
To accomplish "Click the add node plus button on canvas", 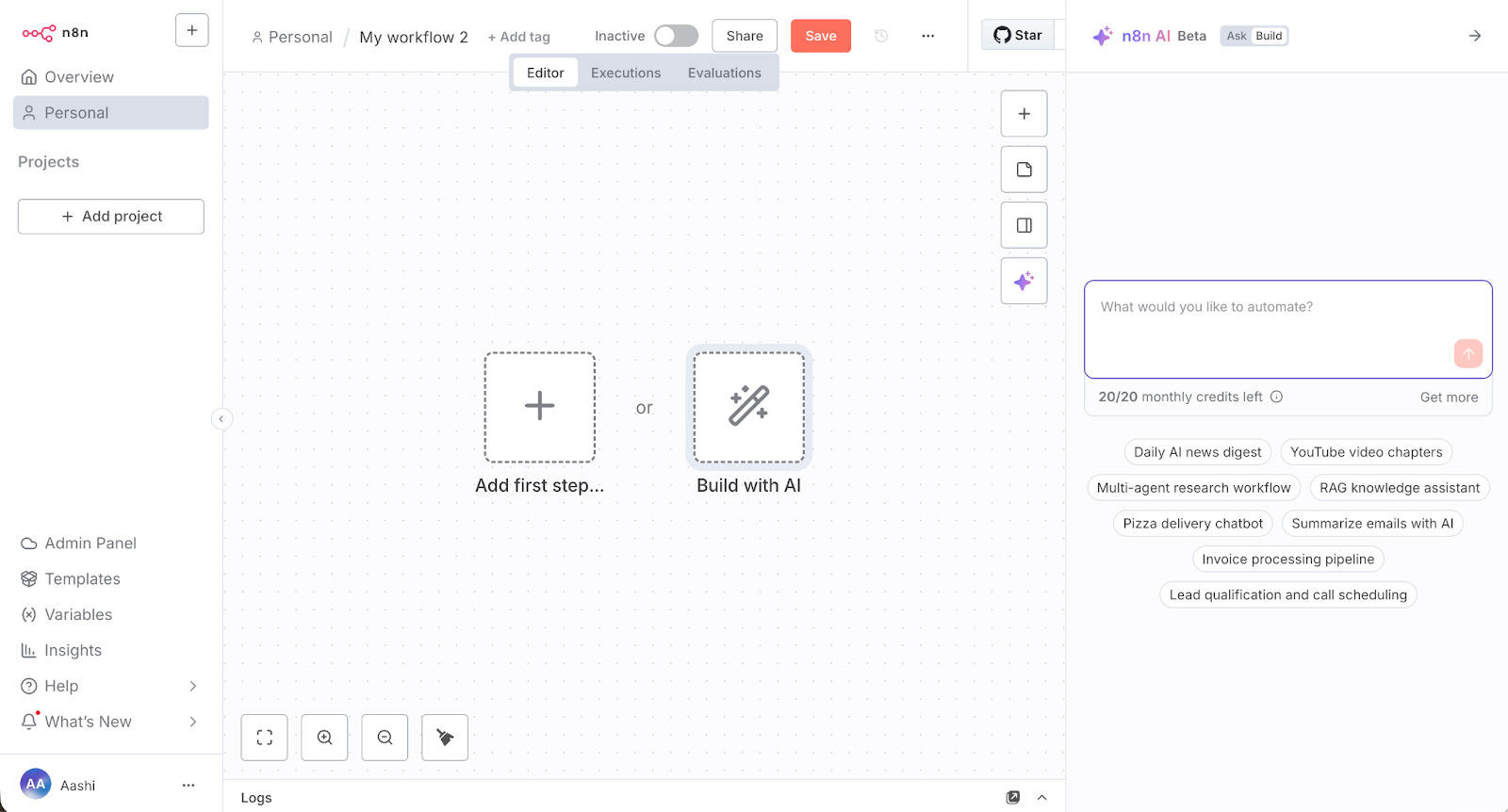I will (x=1024, y=114).
